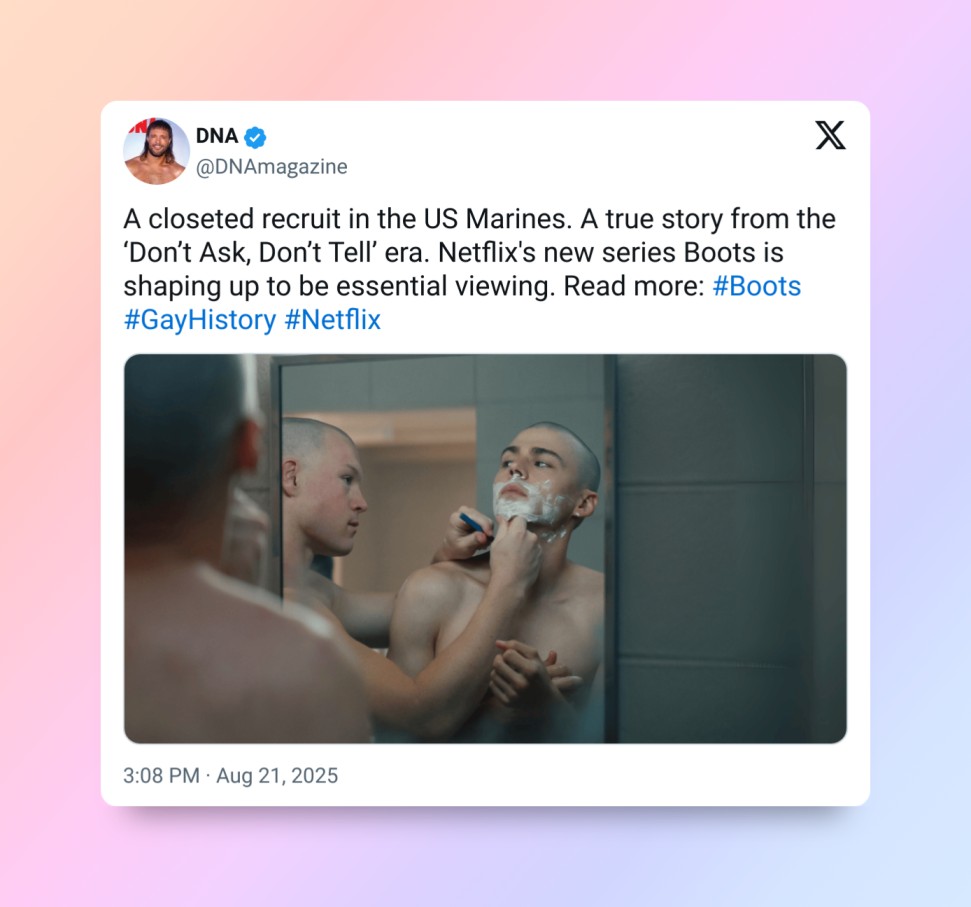Select the #Netflix hashtag
The height and width of the screenshot is (907, 971).
click(x=333, y=320)
